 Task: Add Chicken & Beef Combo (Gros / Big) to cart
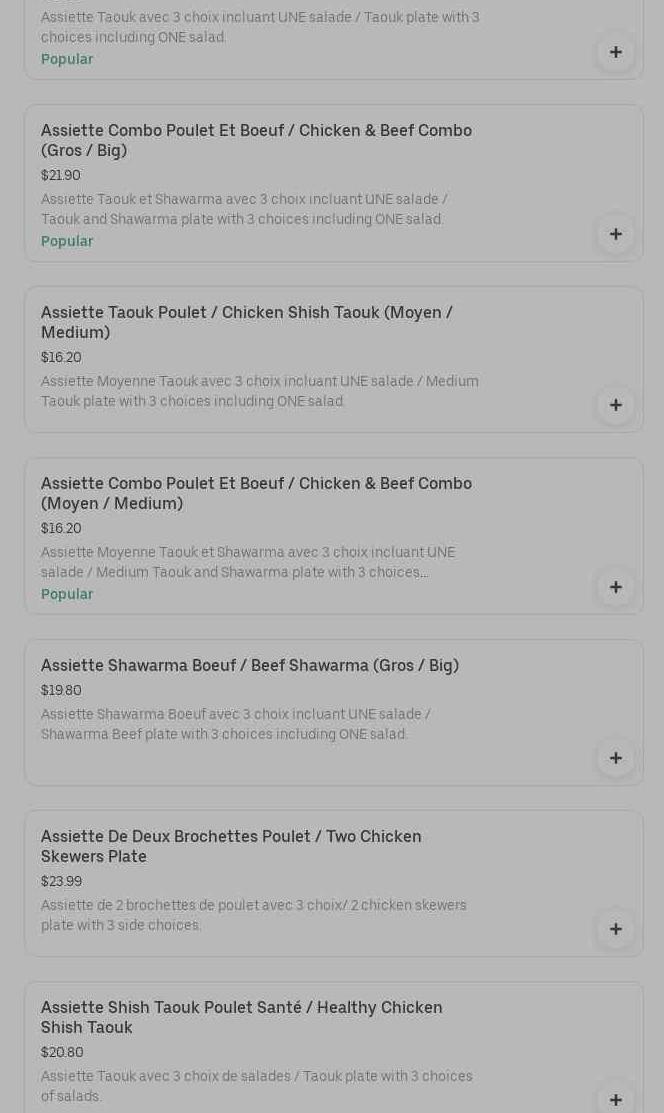616,234
